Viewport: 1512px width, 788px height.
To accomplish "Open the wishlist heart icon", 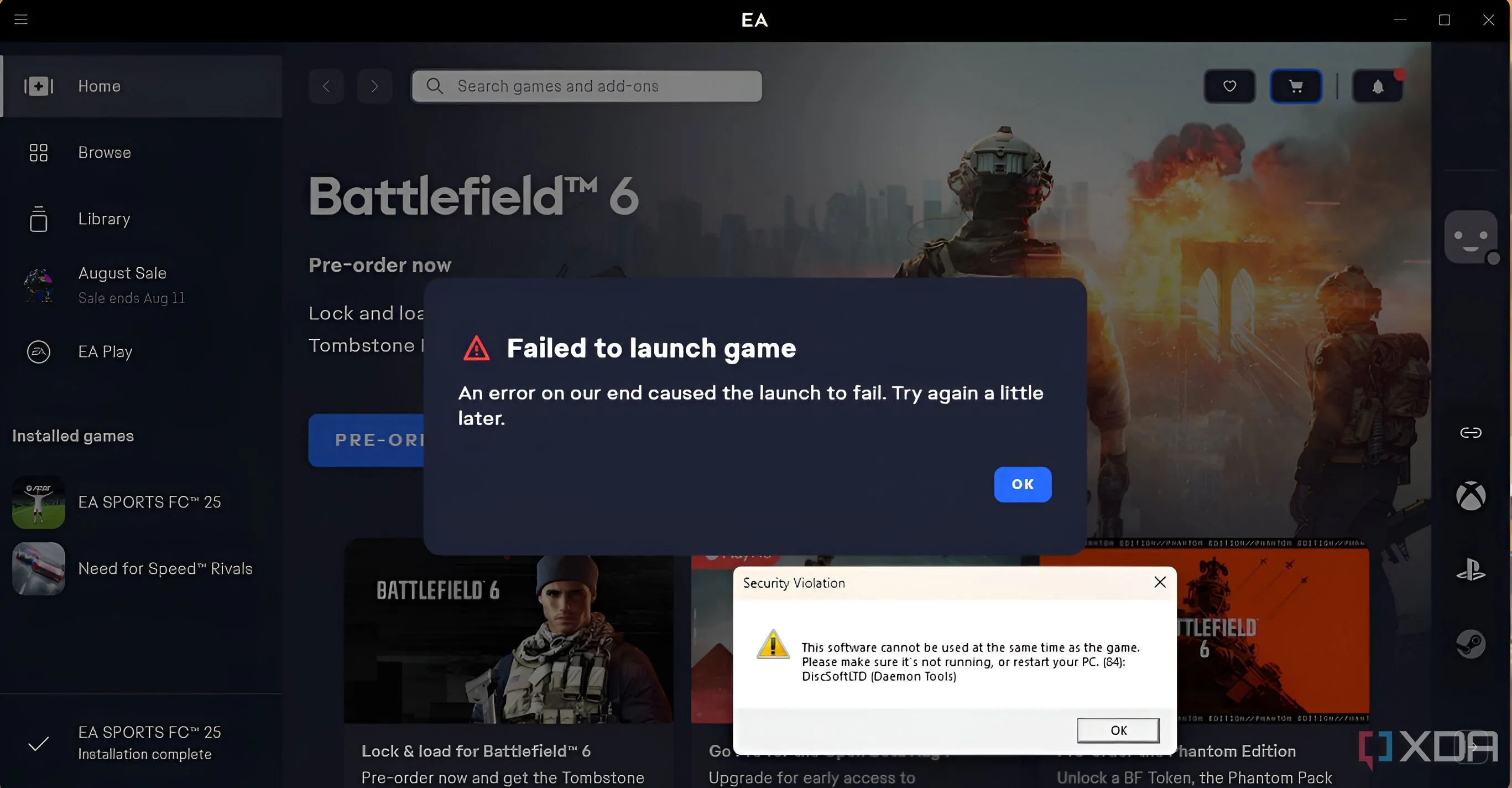I will pos(1229,86).
